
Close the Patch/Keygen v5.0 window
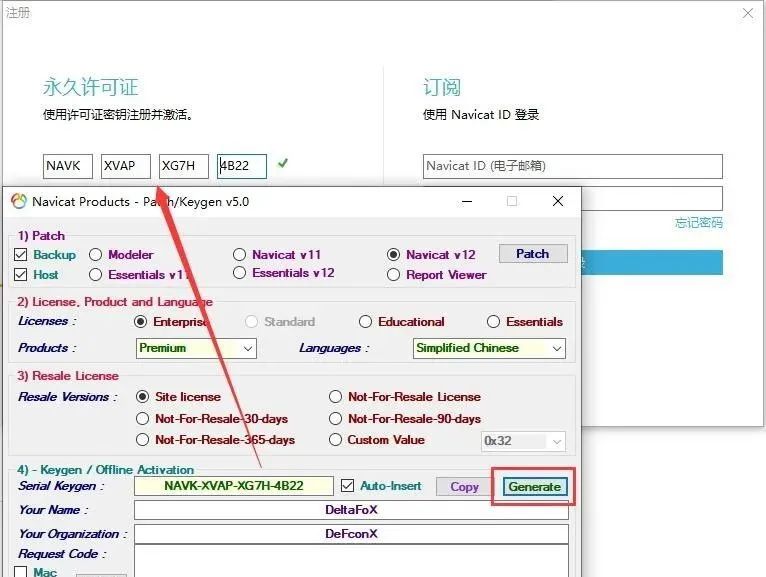558,201
